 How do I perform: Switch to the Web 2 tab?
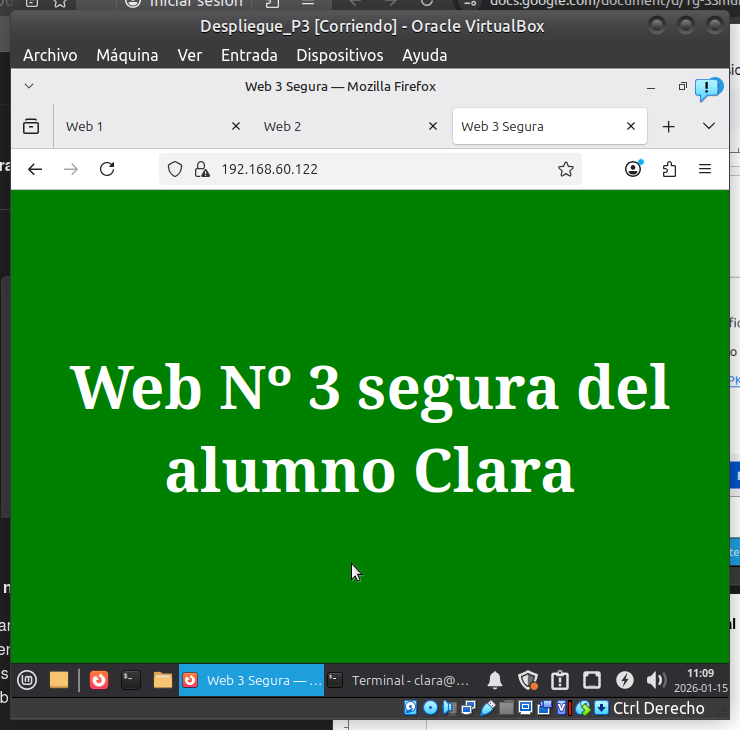[x=340, y=126]
